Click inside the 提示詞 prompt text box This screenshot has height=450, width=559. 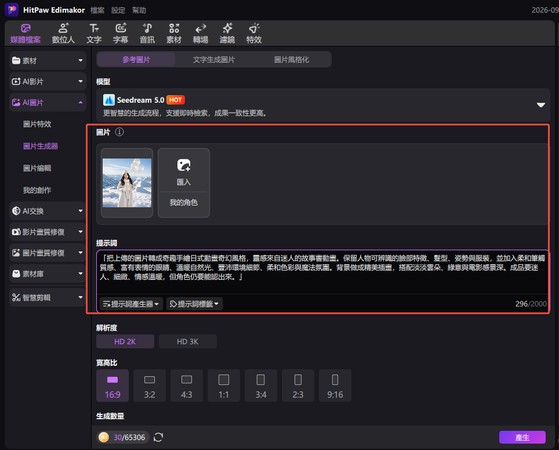(322, 272)
